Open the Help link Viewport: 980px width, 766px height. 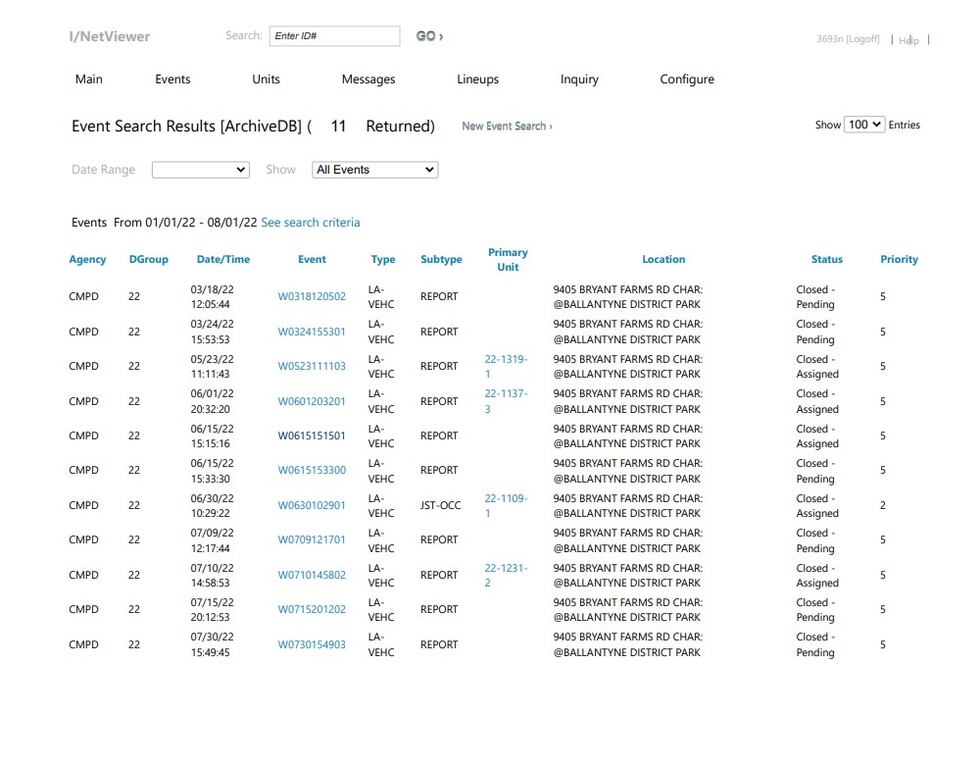coord(908,40)
